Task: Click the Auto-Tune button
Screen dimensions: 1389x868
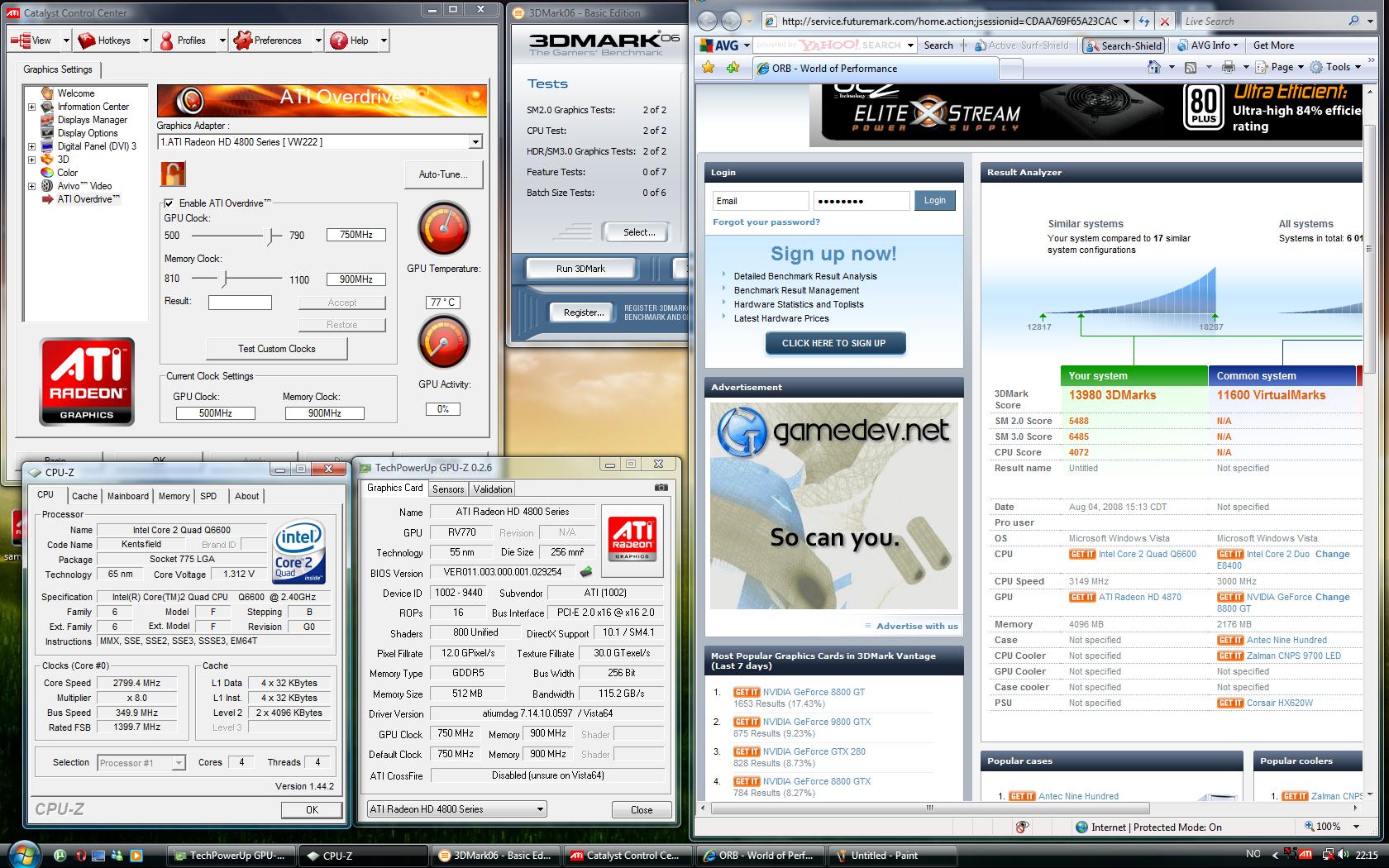Action: (x=443, y=174)
